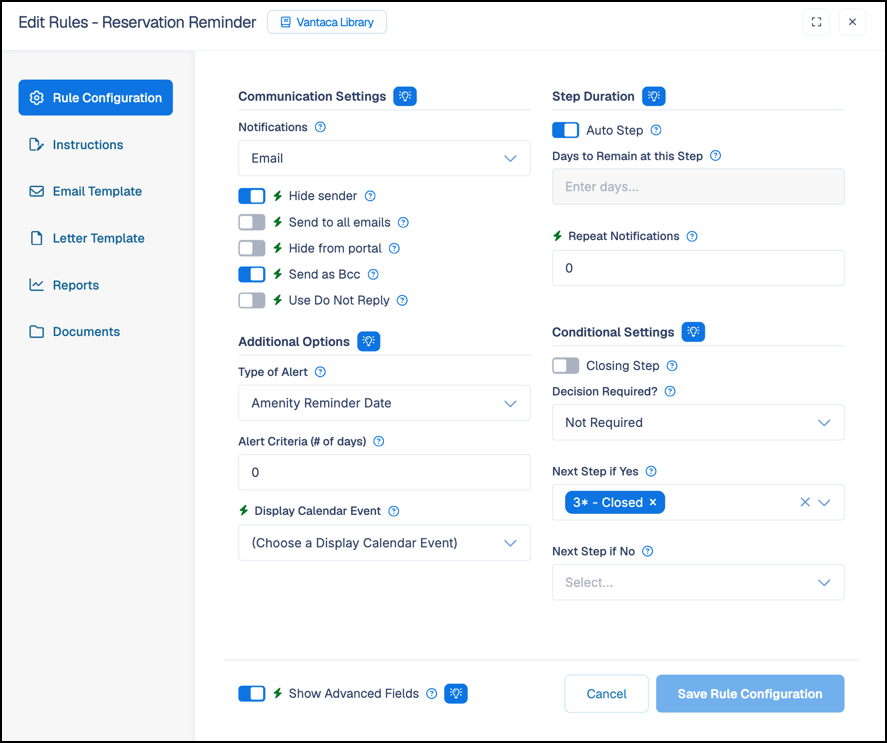This screenshot has width=887, height=743.
Task: Open Days to Remain help icon
Action: point(716,156)
